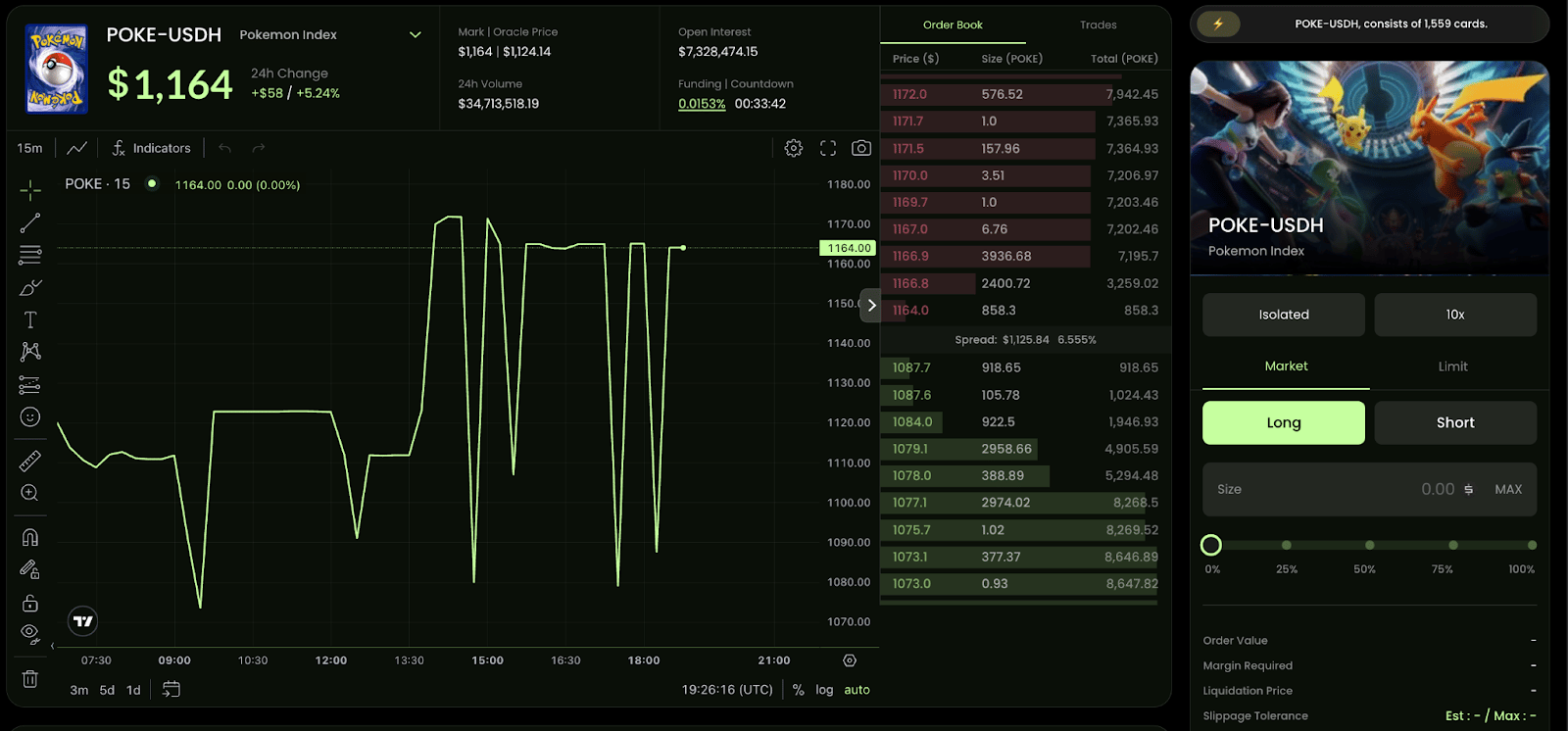Viewport: 1568px width, 731px height.
Task: Open the Fibonacci retracement tool
Action: (30, 255)
